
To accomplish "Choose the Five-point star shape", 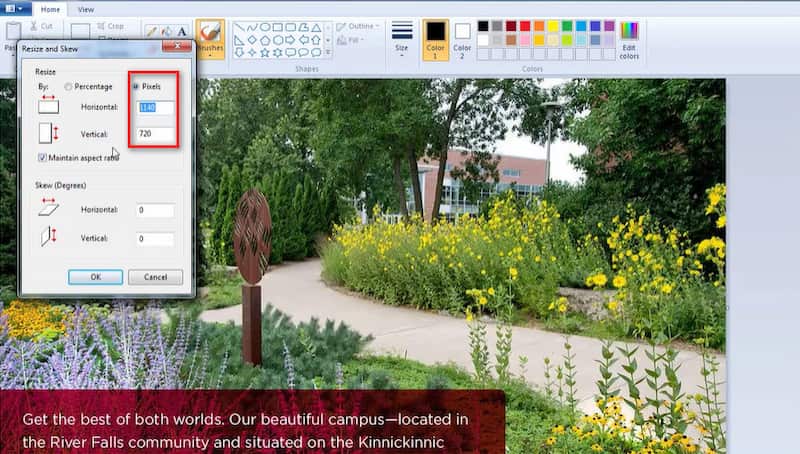I will [x=265, y=52].
